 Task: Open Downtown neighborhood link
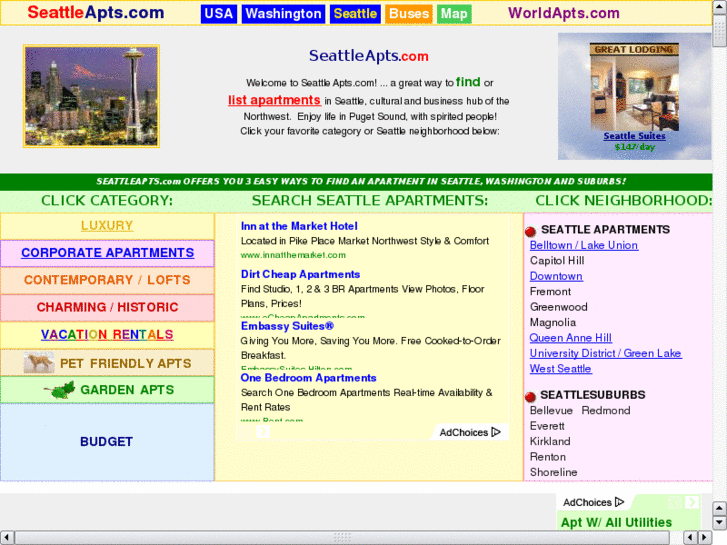[556, 276]
